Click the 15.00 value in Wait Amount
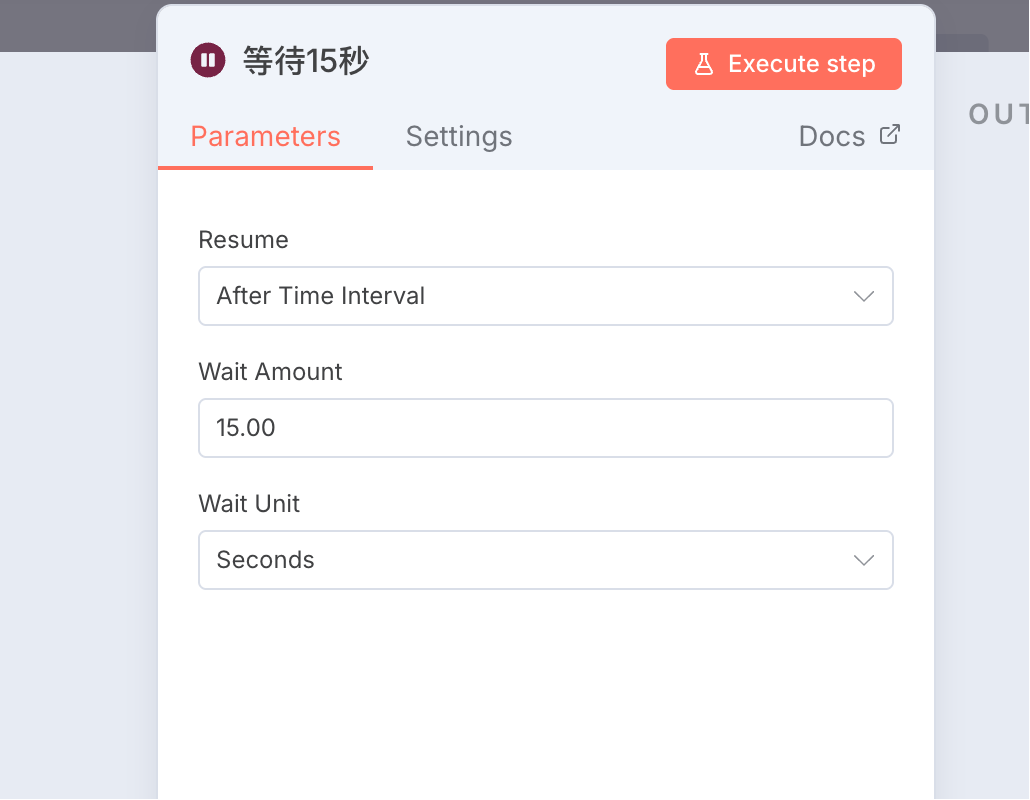 pos(246,428)
